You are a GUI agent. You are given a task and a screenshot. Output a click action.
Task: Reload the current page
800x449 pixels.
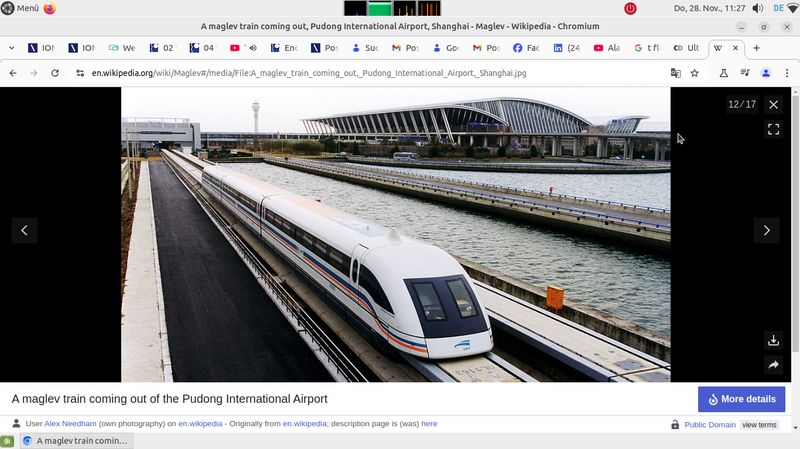(55, 73)
